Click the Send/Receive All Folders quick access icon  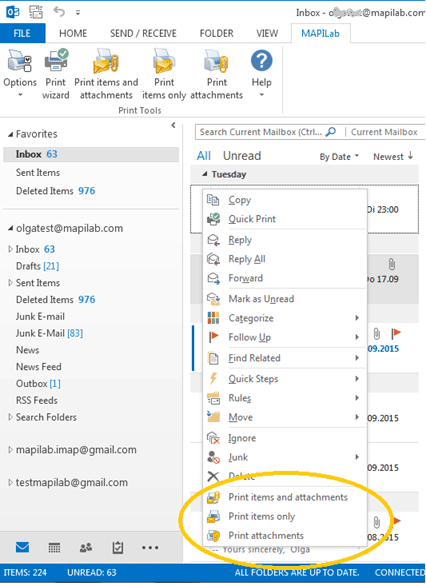[x=36, y=12]
